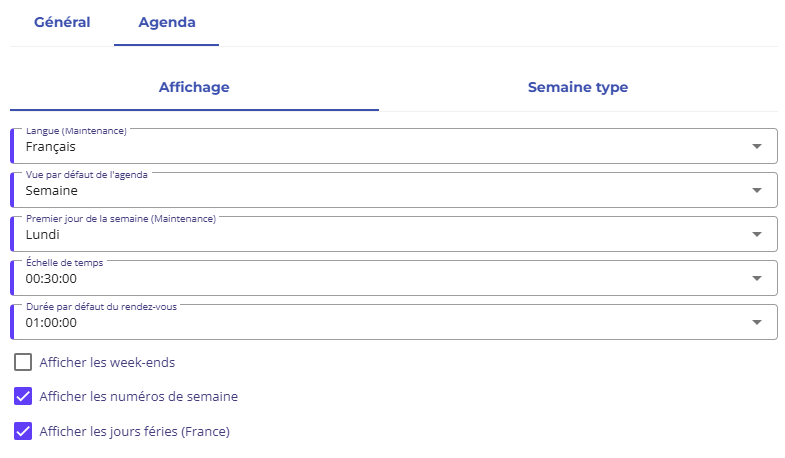
Task: Click the "Afficher les numéros de semaine" label
Action: 138,397
